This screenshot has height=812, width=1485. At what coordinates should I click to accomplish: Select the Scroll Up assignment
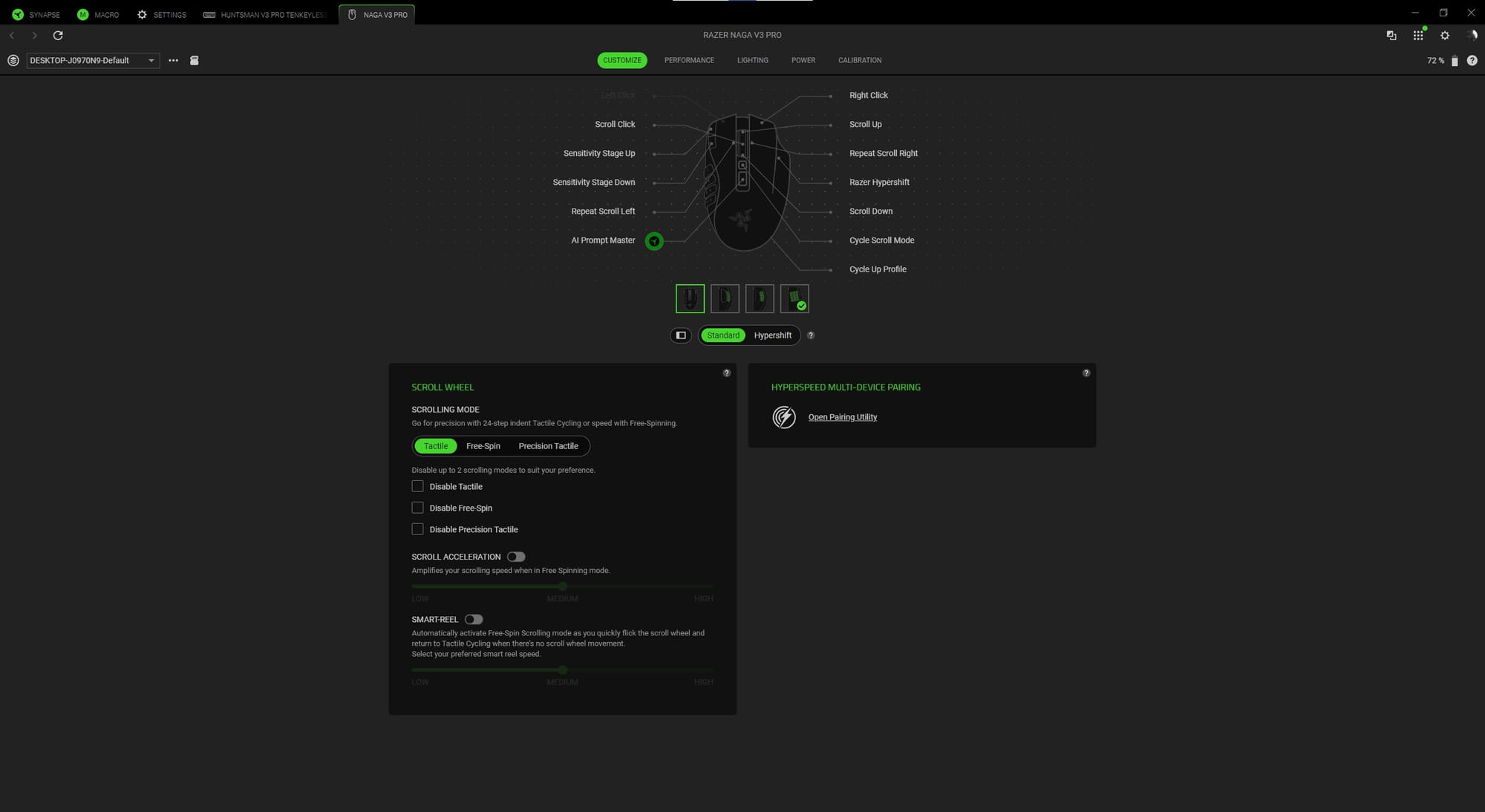pyautogui.click(x=866, y=125)
